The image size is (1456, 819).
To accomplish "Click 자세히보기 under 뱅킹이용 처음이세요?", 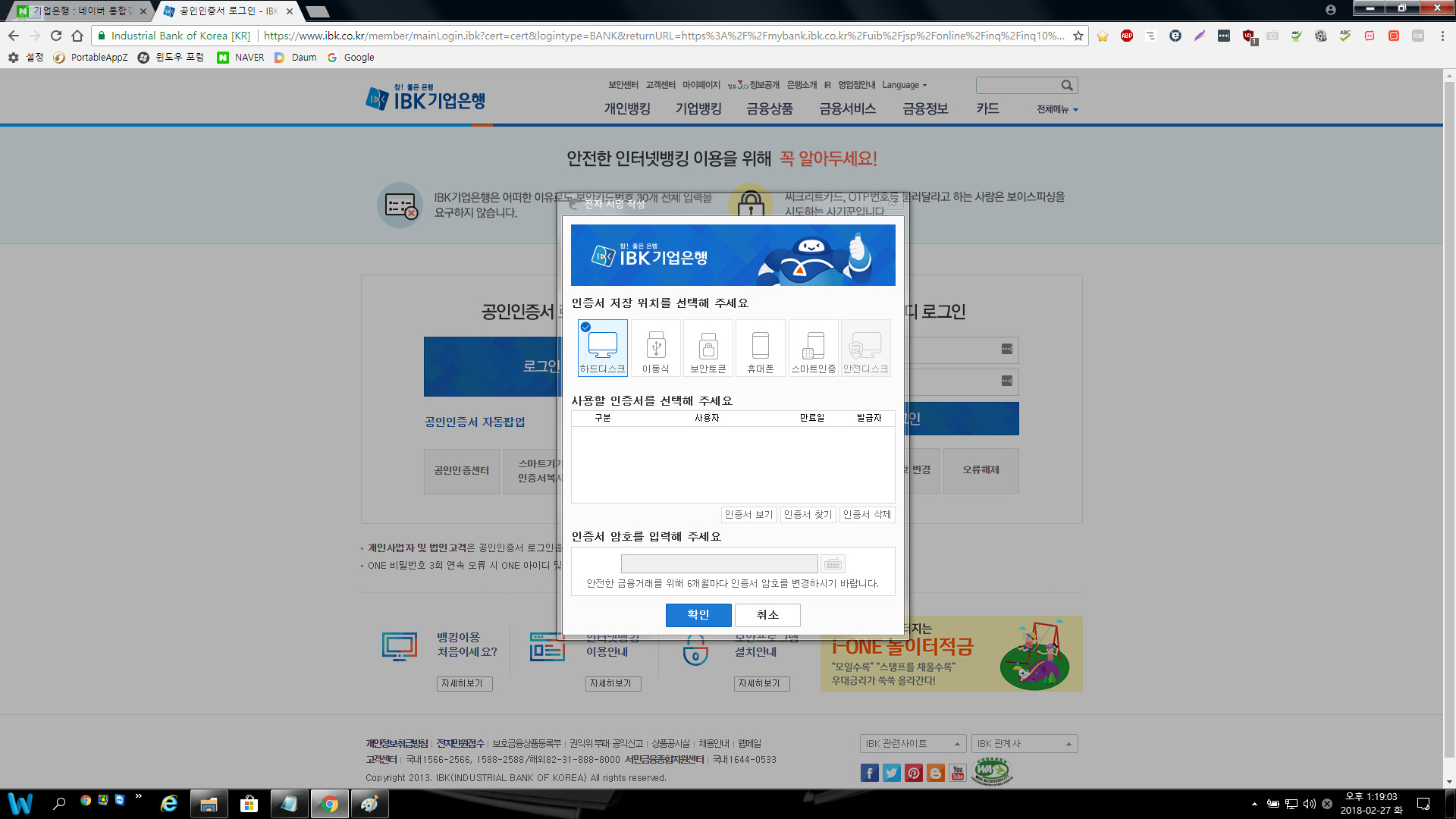I will click(x=465, y=684).
